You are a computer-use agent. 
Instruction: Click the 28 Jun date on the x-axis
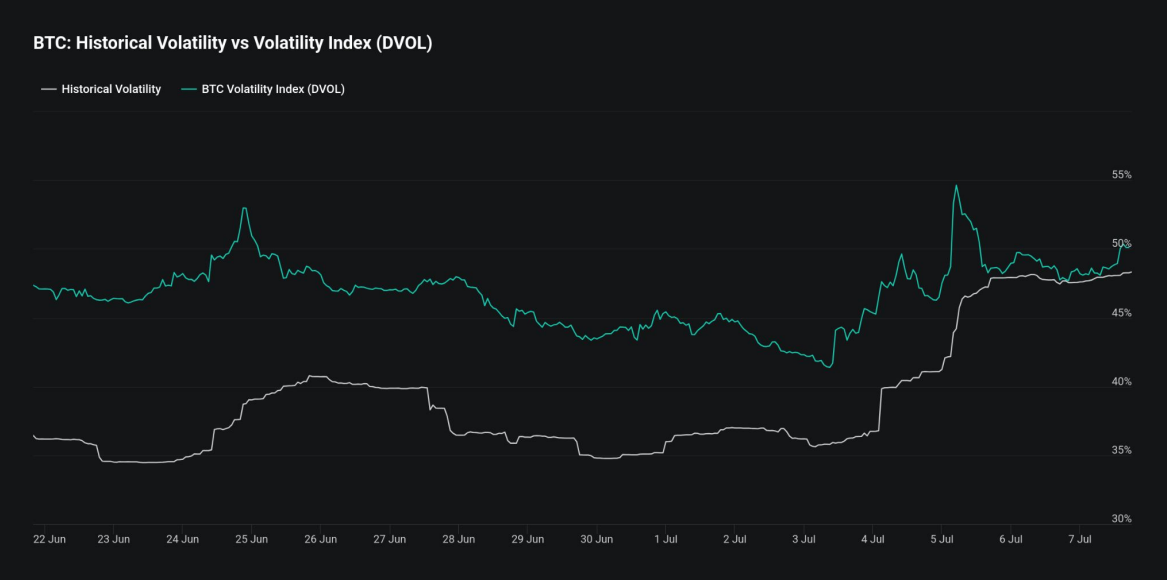458,539
